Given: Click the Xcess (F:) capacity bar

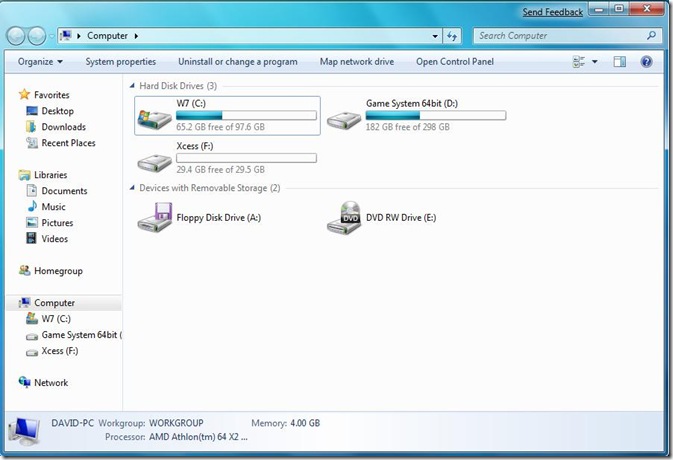Looking at the screenshot, I should [x=246, y=158].
